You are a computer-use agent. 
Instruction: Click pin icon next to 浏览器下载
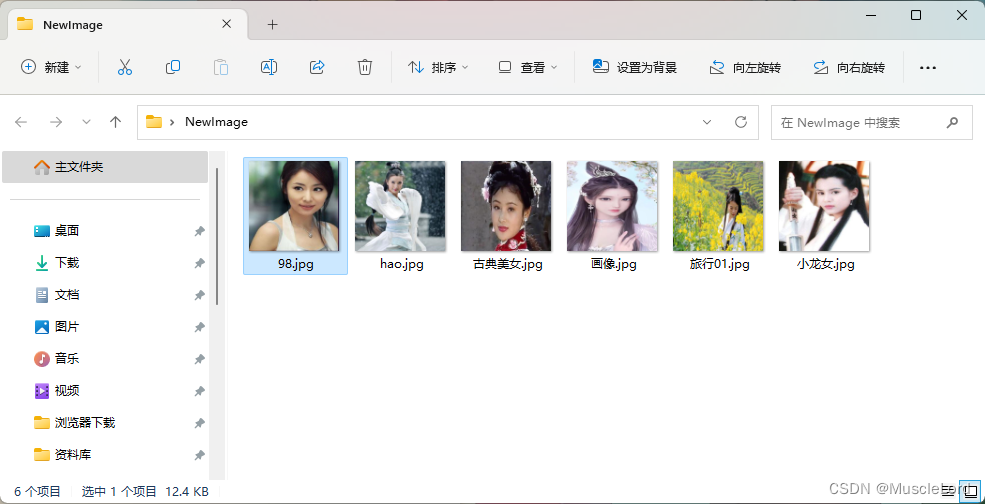(x=199, y=424)
